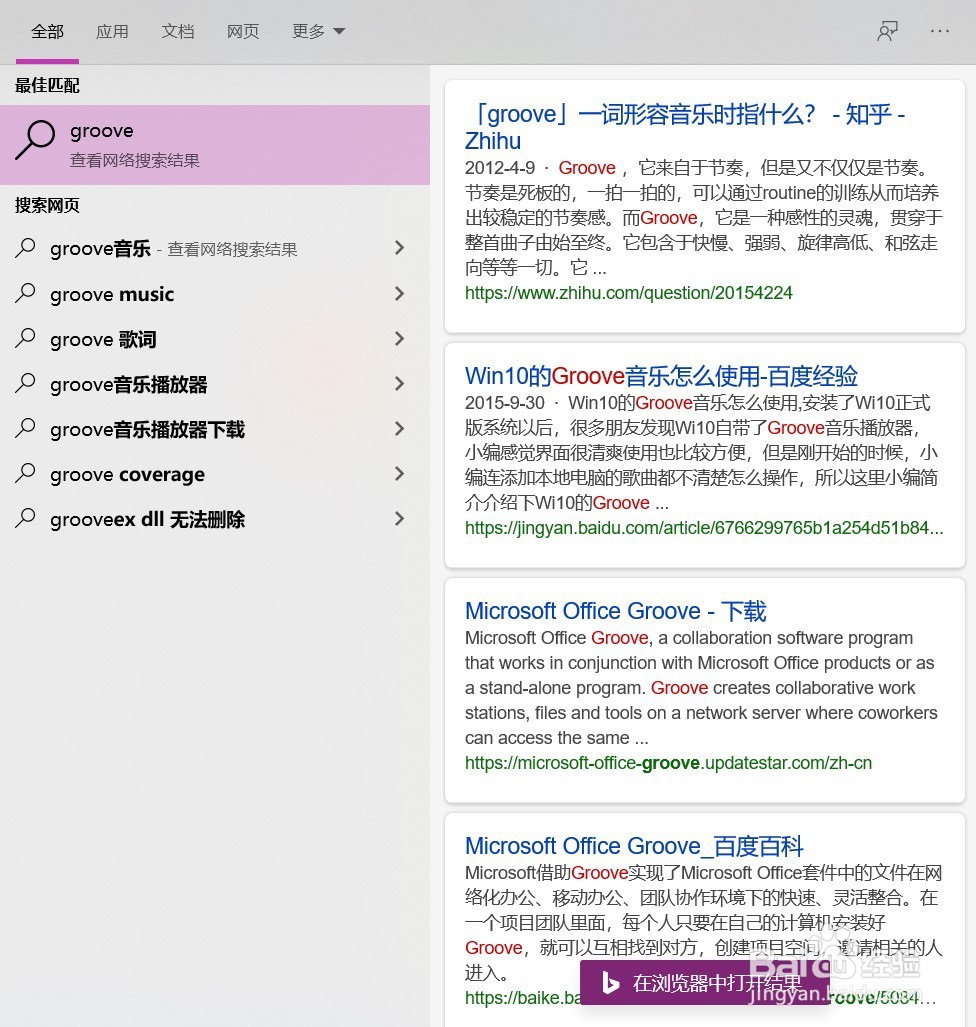Click the jingyan.baidu.com article URL
976x1027 pixels.
pyautogui.click(x=704, y=528)
